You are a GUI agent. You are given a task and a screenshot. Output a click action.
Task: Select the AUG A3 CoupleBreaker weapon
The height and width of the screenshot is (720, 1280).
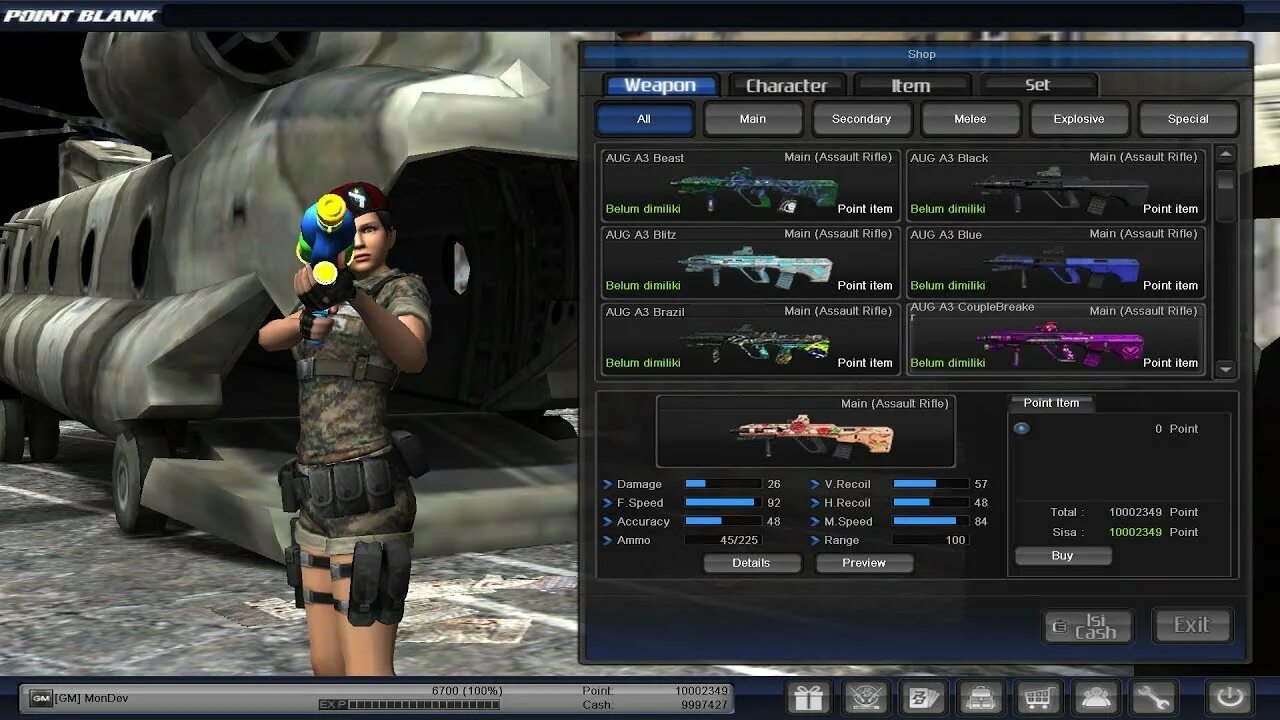(1055, 338)
